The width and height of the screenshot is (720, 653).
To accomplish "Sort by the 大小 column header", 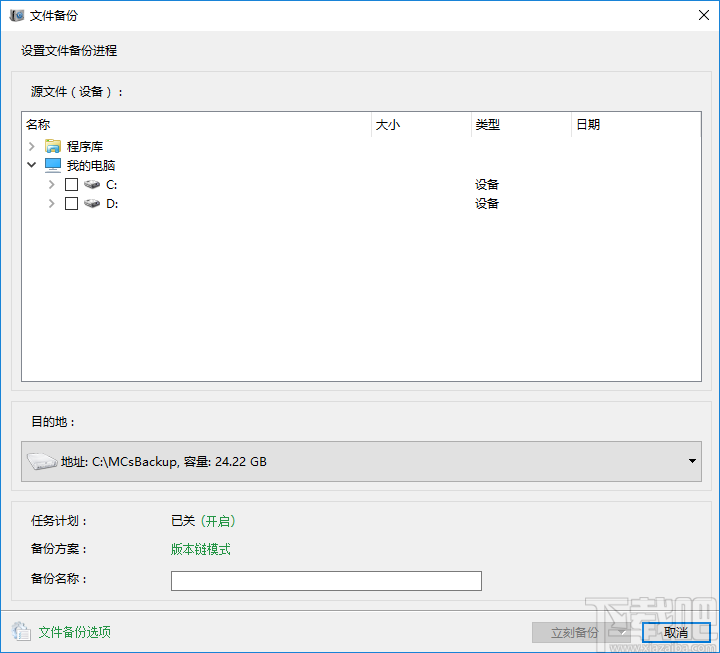I will tap(421, 124).
